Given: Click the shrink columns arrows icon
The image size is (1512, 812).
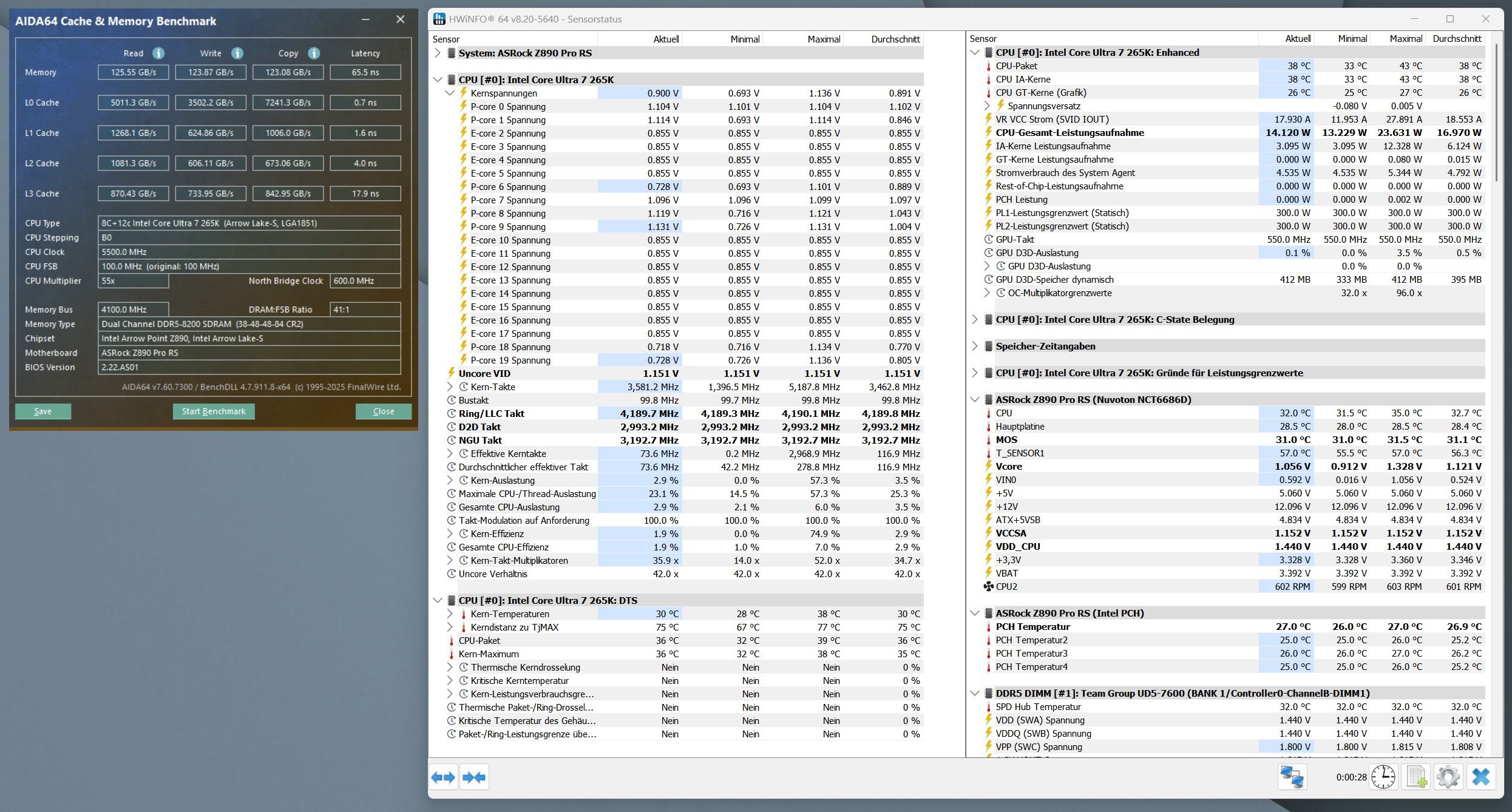Looking at the screenshot, I should (x=474, y=777).
